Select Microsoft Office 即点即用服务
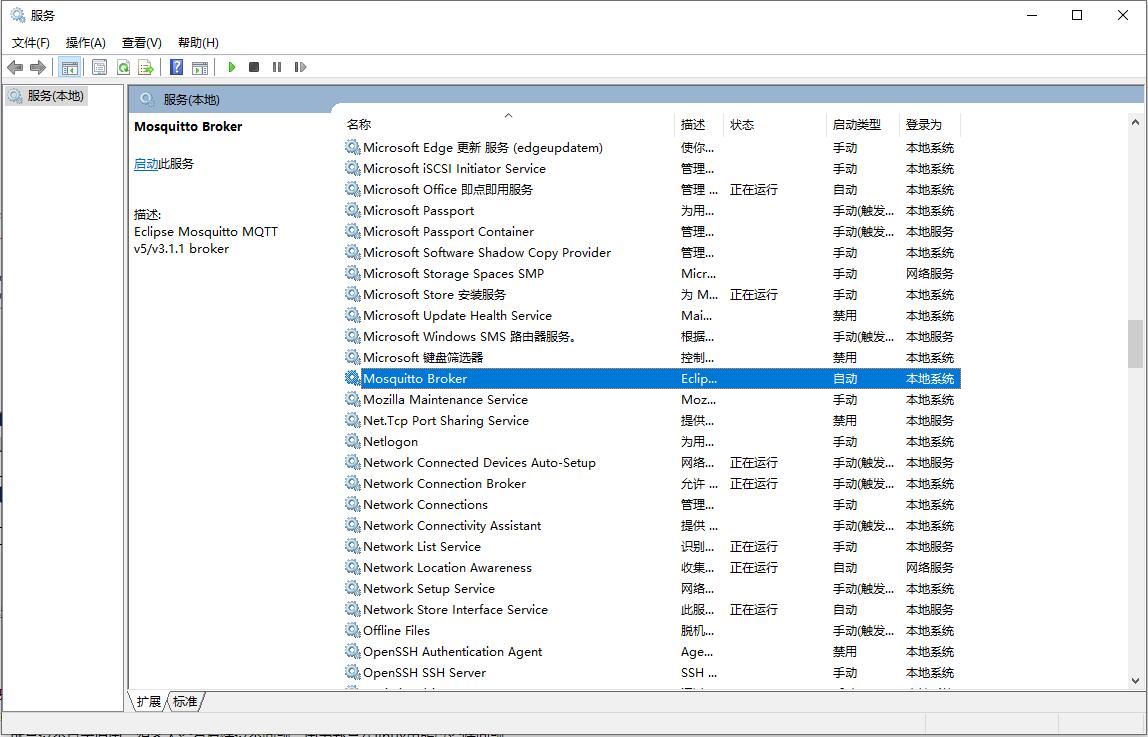 tap(652, 190)
